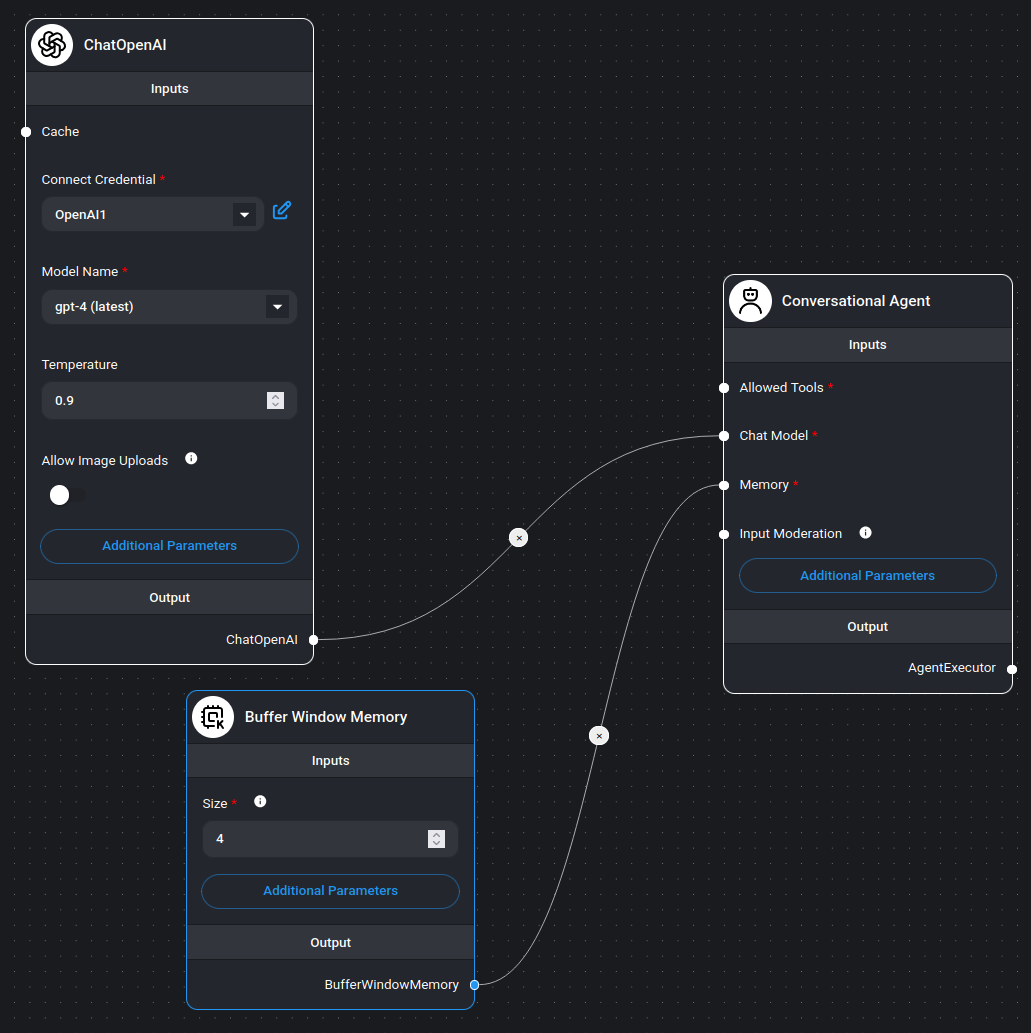Viewport: 1031px width, 1033px height.
Task: Click the Temperature input field showing 0.9
Action: 169,401
